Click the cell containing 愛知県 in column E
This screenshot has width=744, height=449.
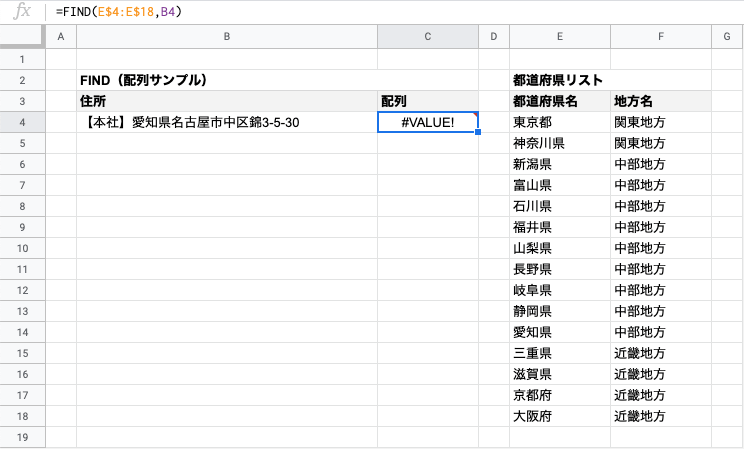click(559, 332)
